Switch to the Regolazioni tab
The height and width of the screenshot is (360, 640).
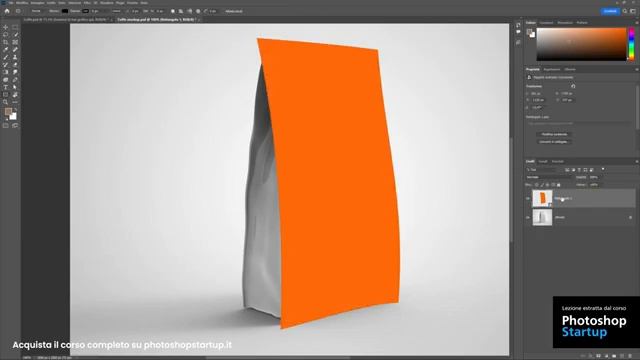[552, 70]
